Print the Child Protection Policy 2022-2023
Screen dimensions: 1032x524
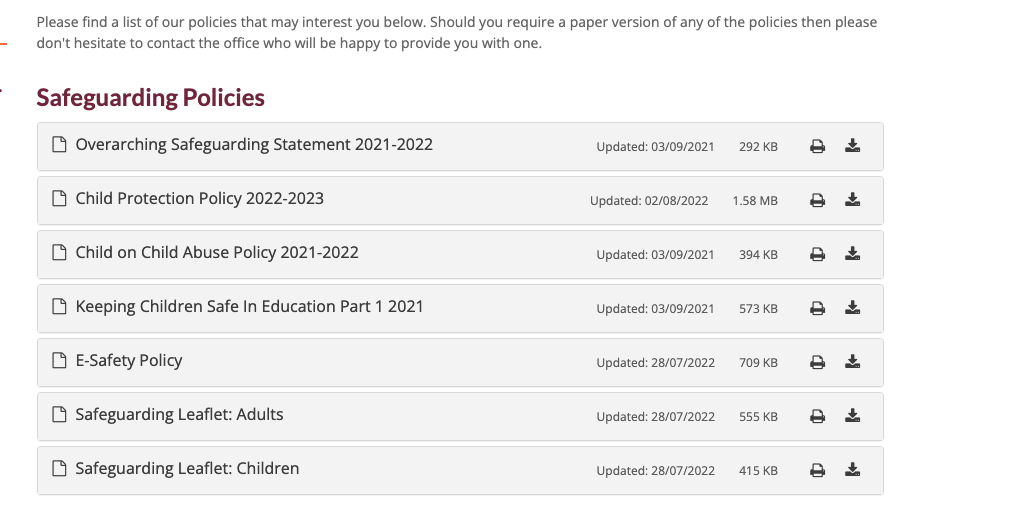pos(817,200)
